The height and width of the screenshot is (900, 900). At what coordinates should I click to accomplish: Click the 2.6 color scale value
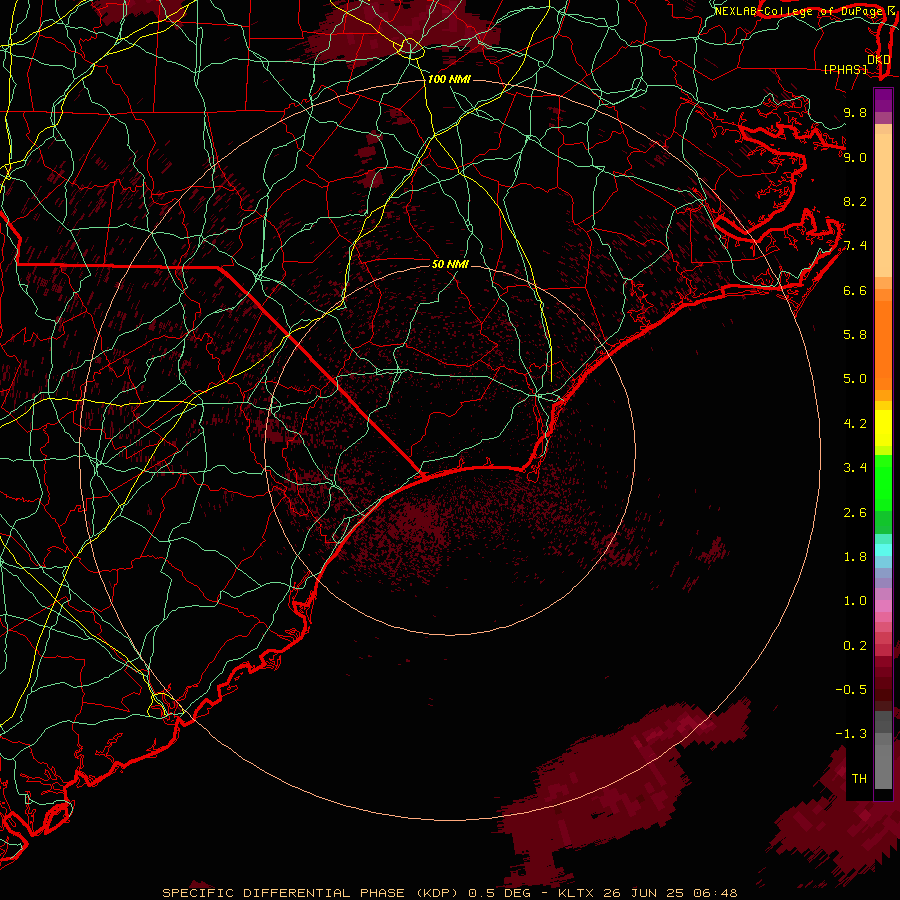(855, 513)
